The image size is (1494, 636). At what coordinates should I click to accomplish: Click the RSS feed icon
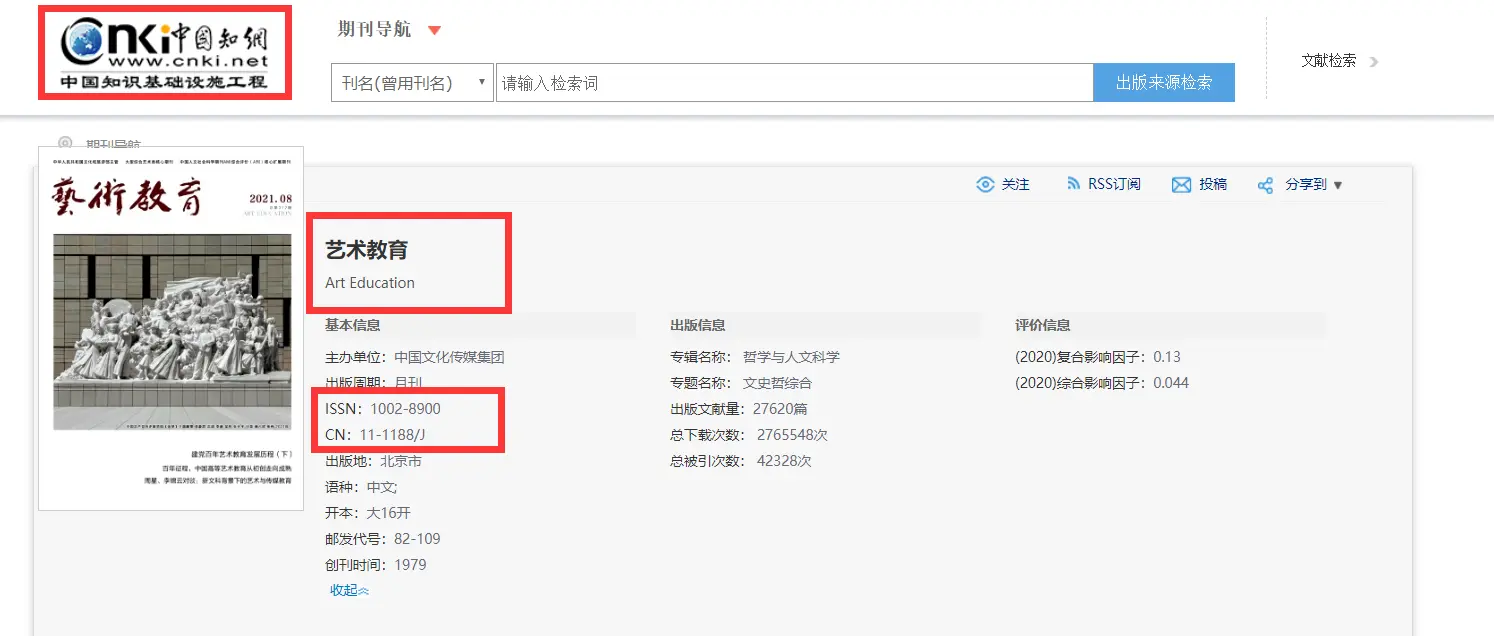(x=1073, y=184)
